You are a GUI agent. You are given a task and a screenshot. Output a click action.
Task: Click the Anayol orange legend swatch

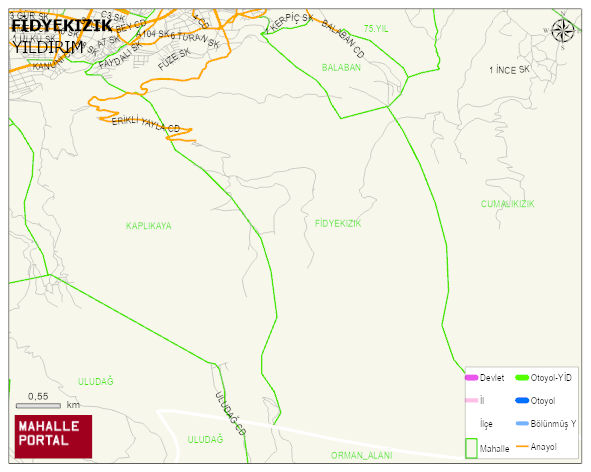coord(522,446)
